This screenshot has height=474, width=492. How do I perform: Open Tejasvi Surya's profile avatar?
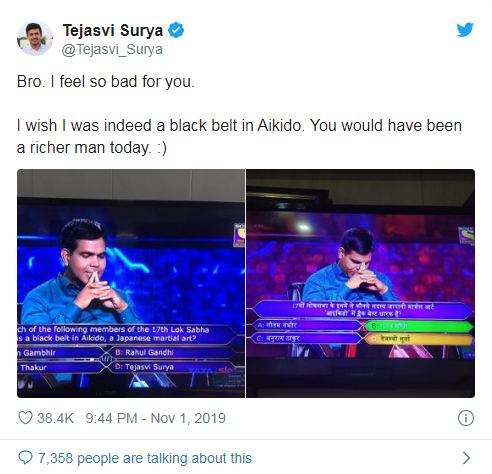35,38
